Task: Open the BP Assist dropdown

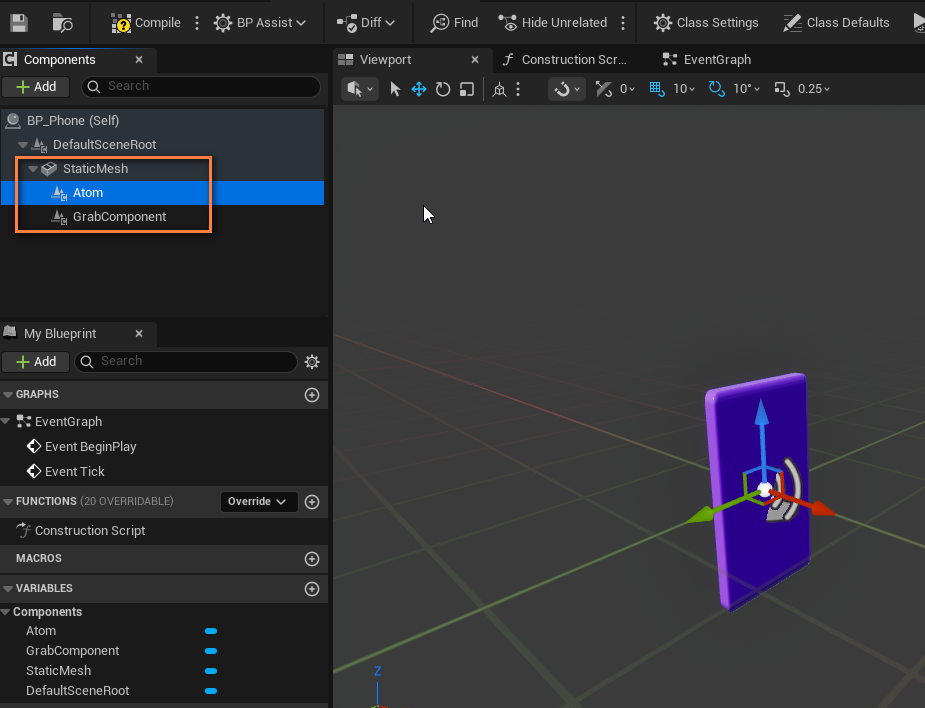Action: (260, 23)
